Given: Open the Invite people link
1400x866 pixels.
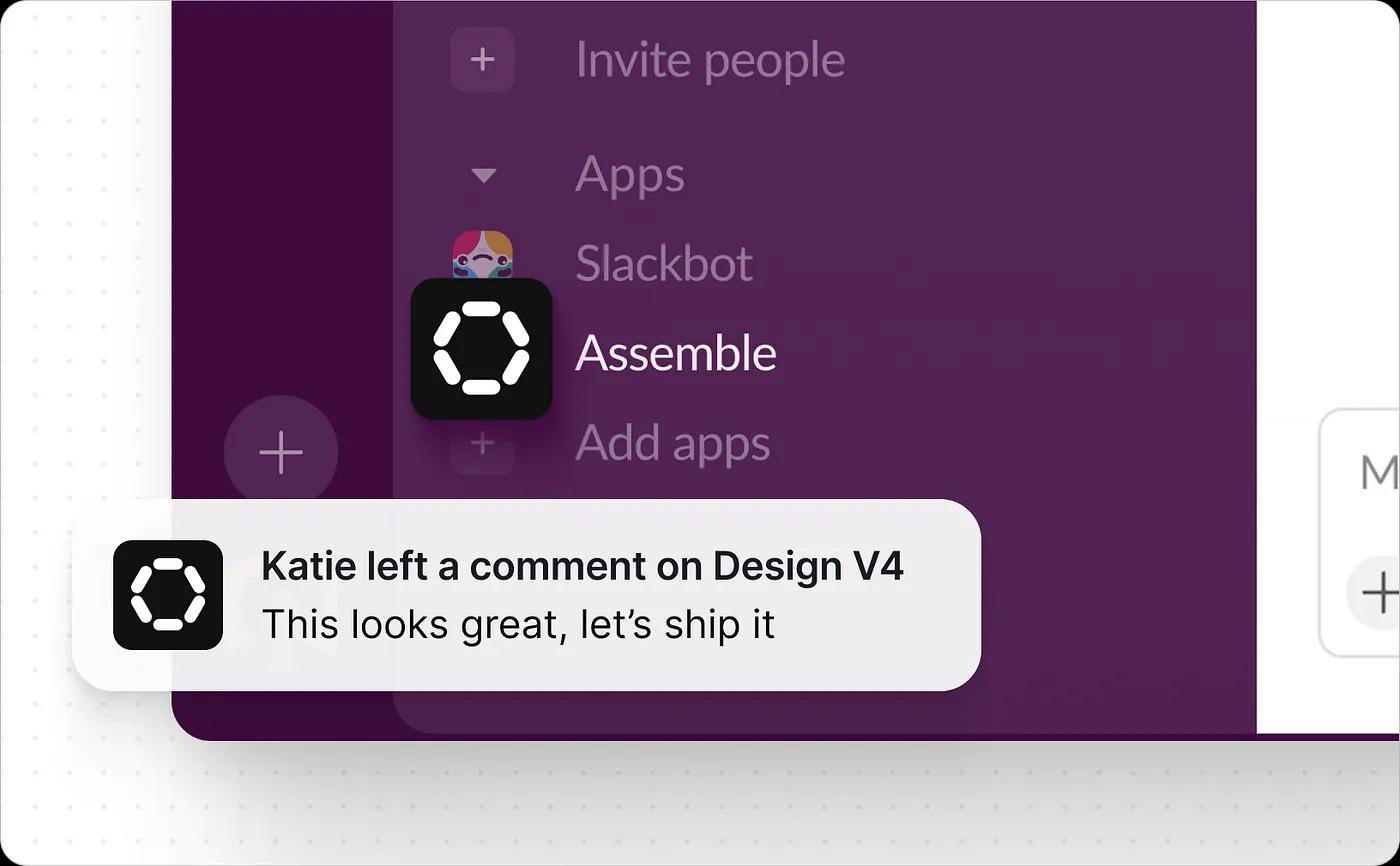Looking at the screenshot, I should pyautogui.click(x=709, y=60).
